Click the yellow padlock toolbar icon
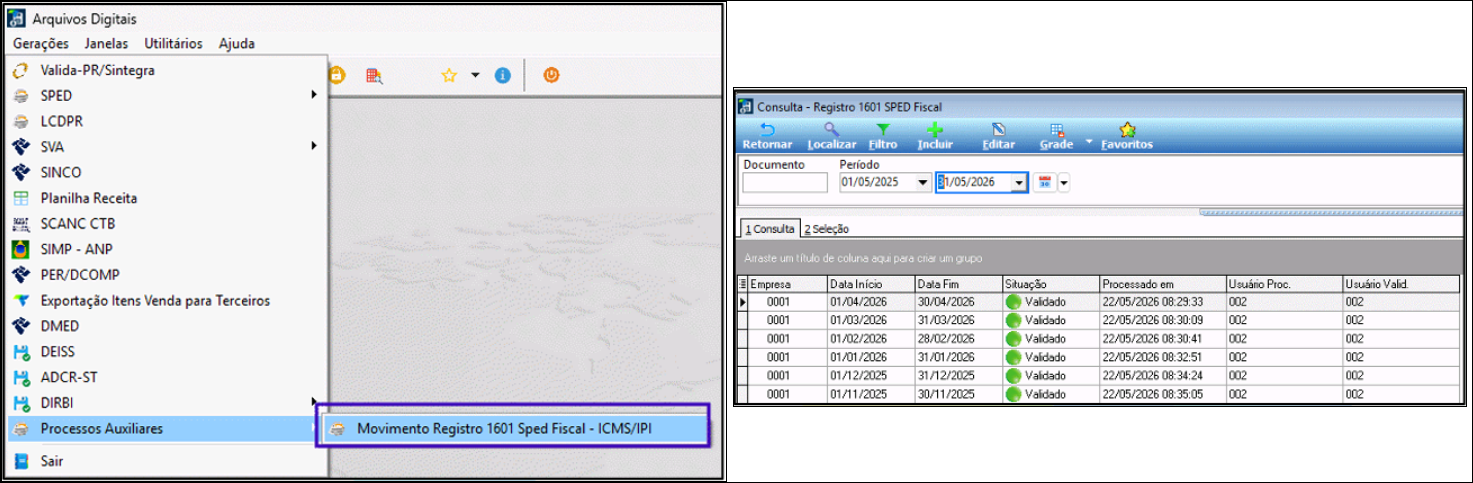Screen dimensions: 1473x483 (x=337, y=75)
